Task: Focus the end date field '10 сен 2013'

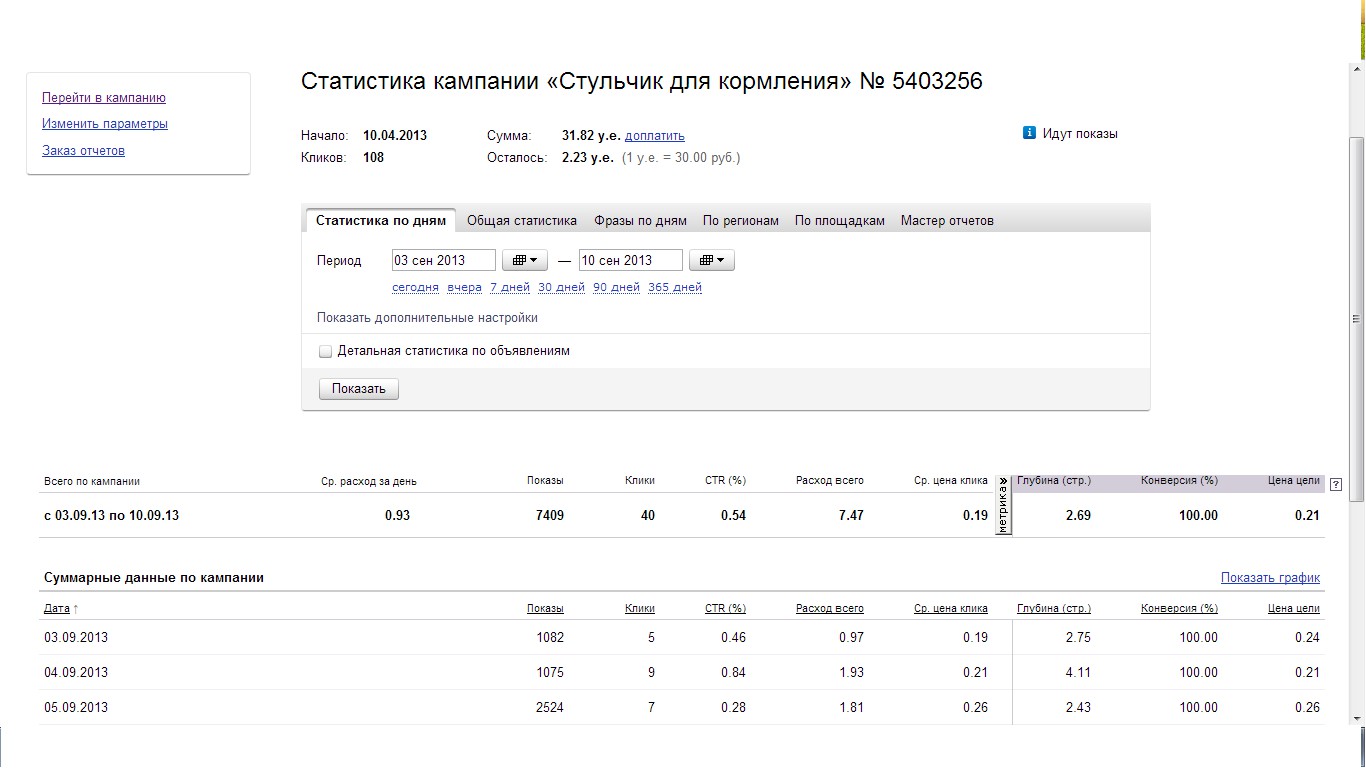Action: pyautogui.click(x=631, y=260)
